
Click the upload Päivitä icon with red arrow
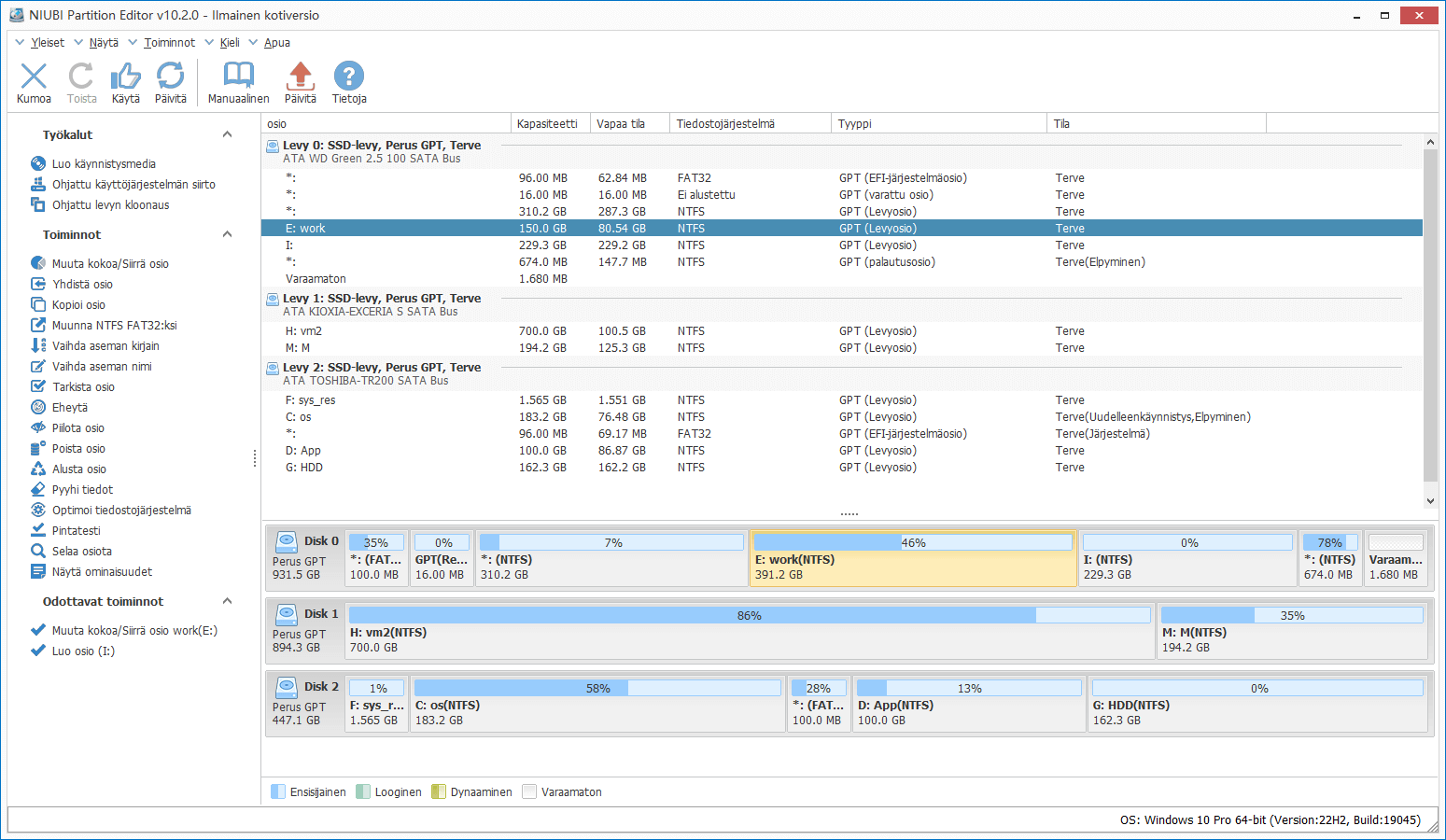point(300,77)
